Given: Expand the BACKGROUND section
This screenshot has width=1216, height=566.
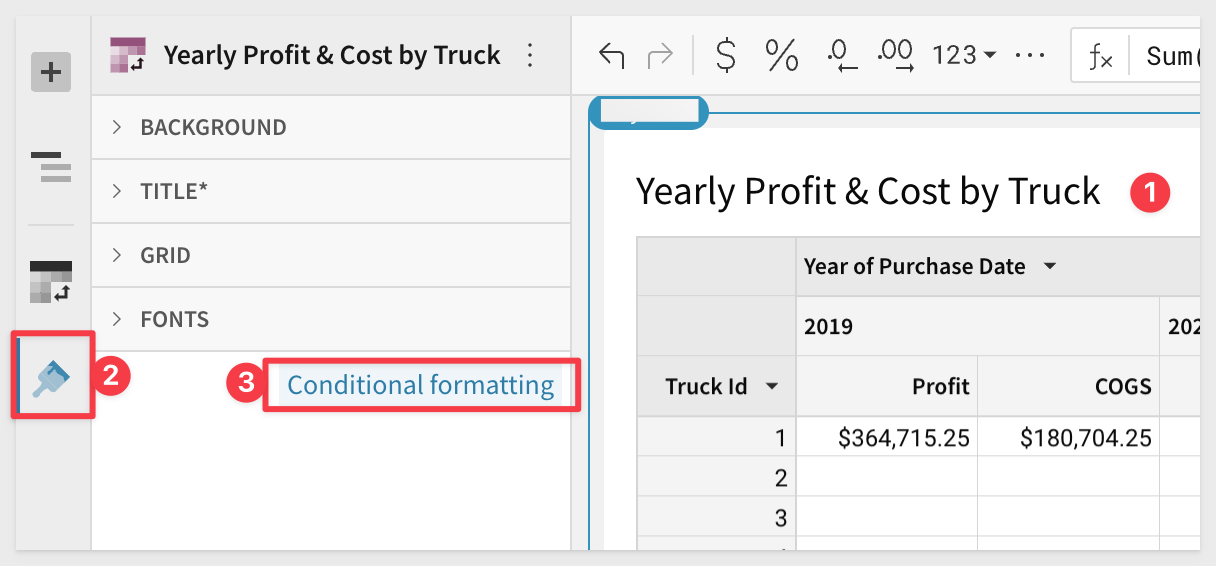Looking at the screenshot, I should (213, 128).
